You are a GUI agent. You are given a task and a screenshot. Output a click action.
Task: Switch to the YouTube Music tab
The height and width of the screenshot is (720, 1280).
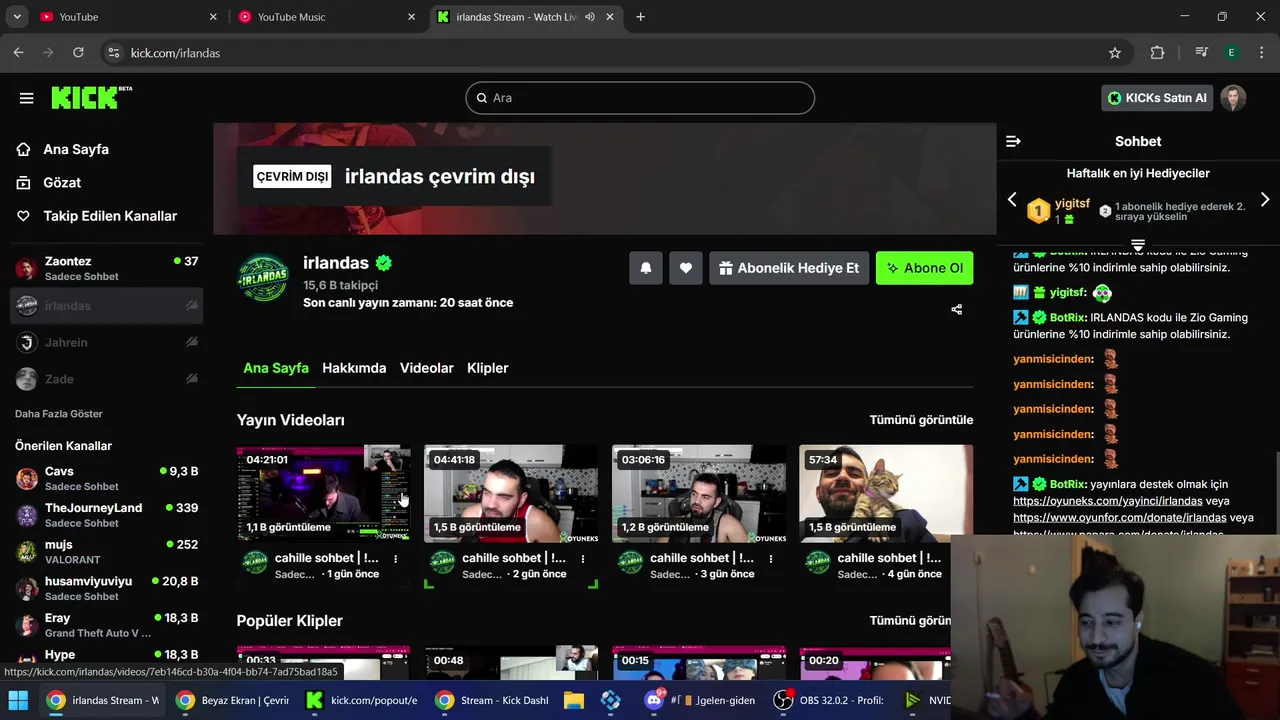327,17
